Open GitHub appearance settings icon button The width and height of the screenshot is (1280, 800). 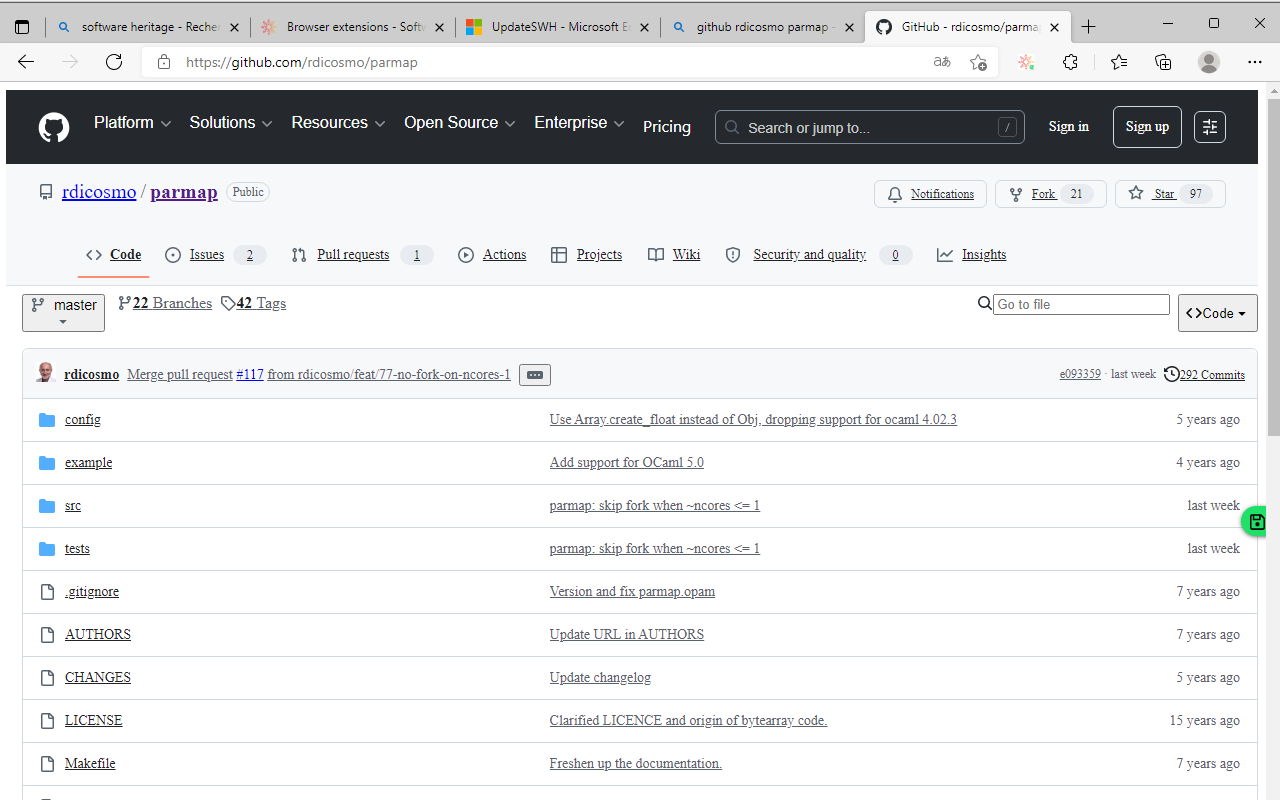point(1210,127)
